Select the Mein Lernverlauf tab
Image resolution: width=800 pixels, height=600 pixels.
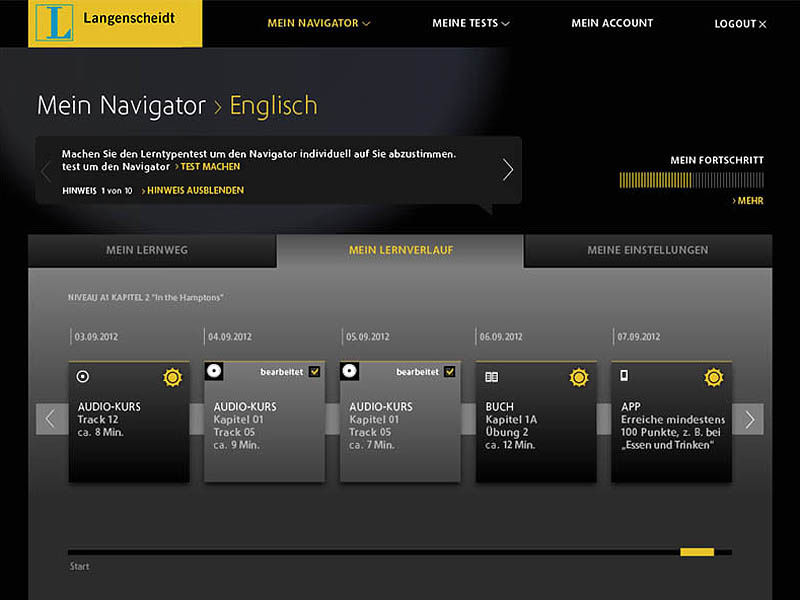point(401,251)
